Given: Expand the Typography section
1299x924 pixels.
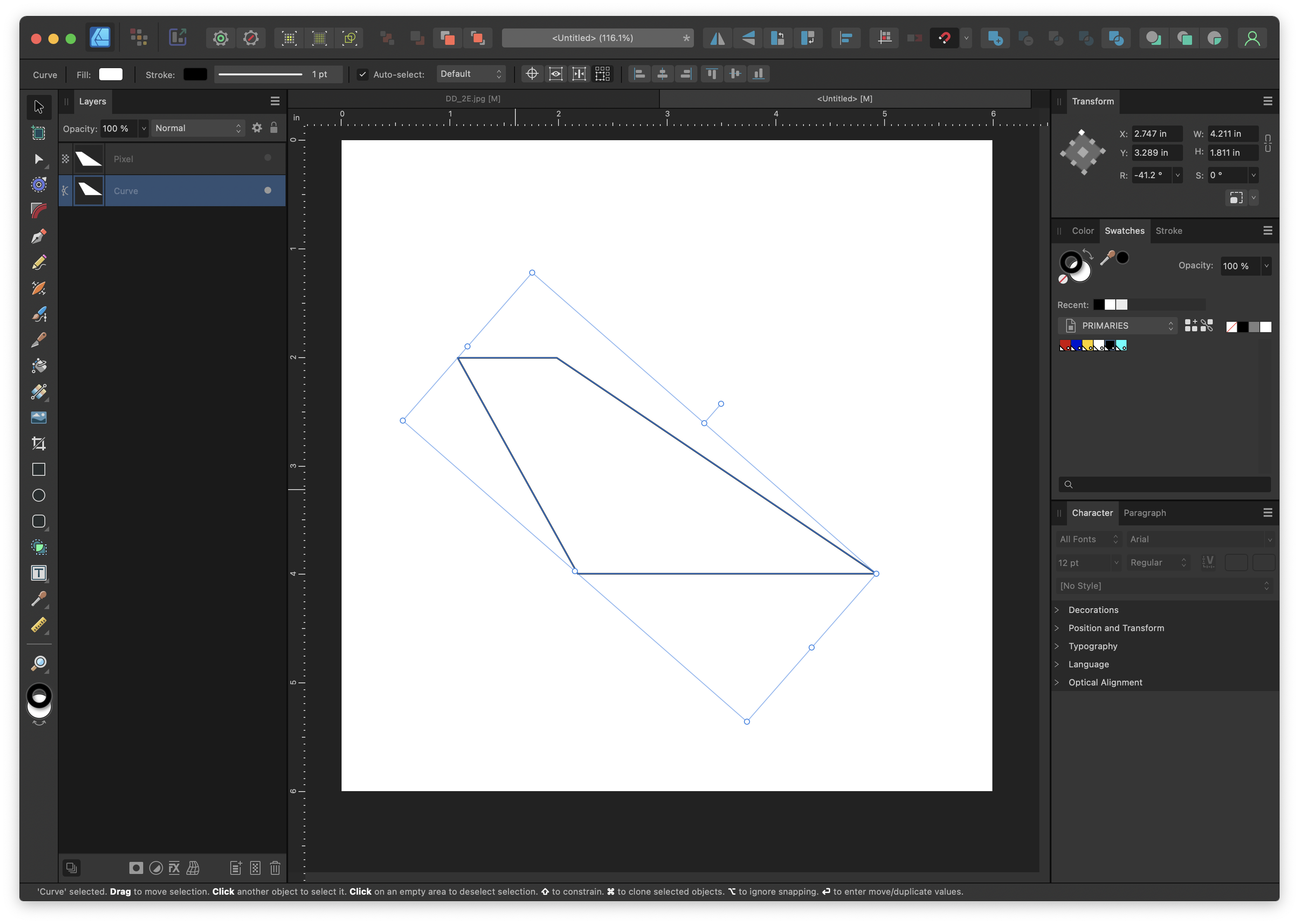Looking at the screenshot, I should point(1092,646).
